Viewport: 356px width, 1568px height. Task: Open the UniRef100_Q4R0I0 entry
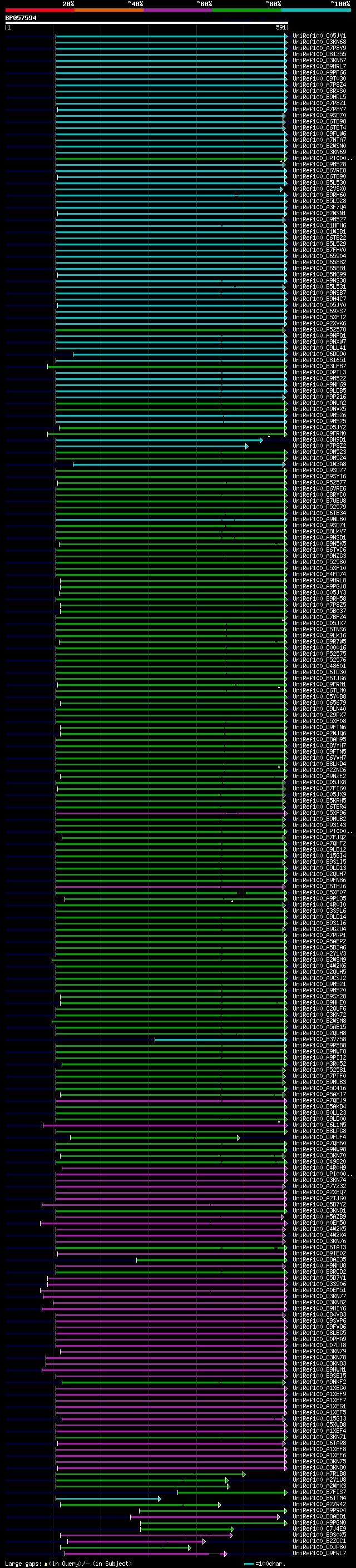pos(319,904)
